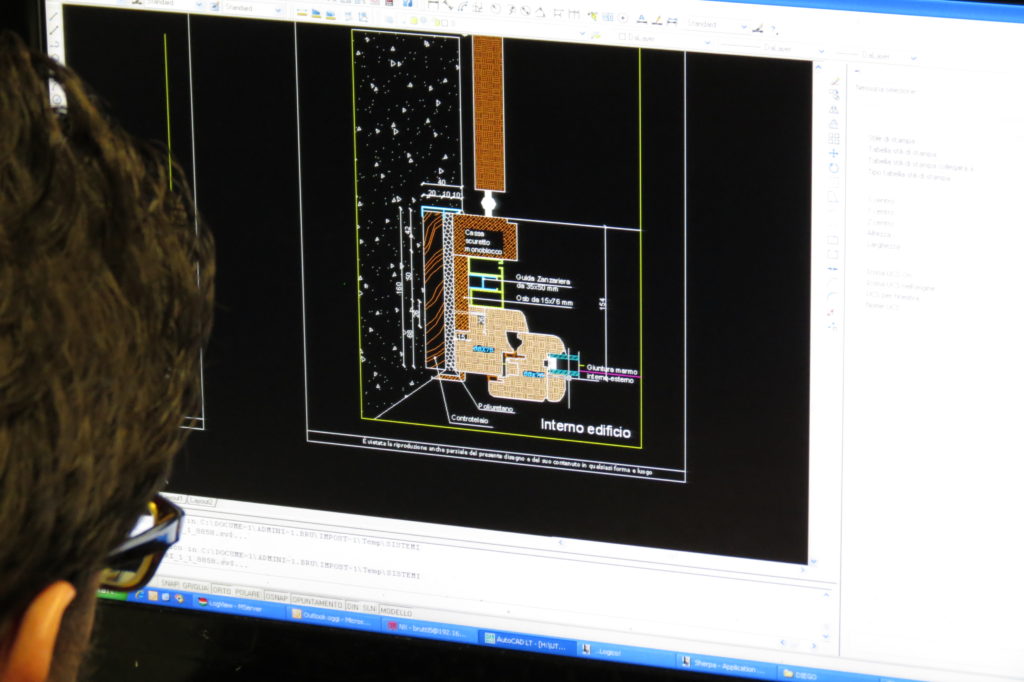Click the Baseline Dimension tool
The image size is (1024, 682).
click(558, 12)
